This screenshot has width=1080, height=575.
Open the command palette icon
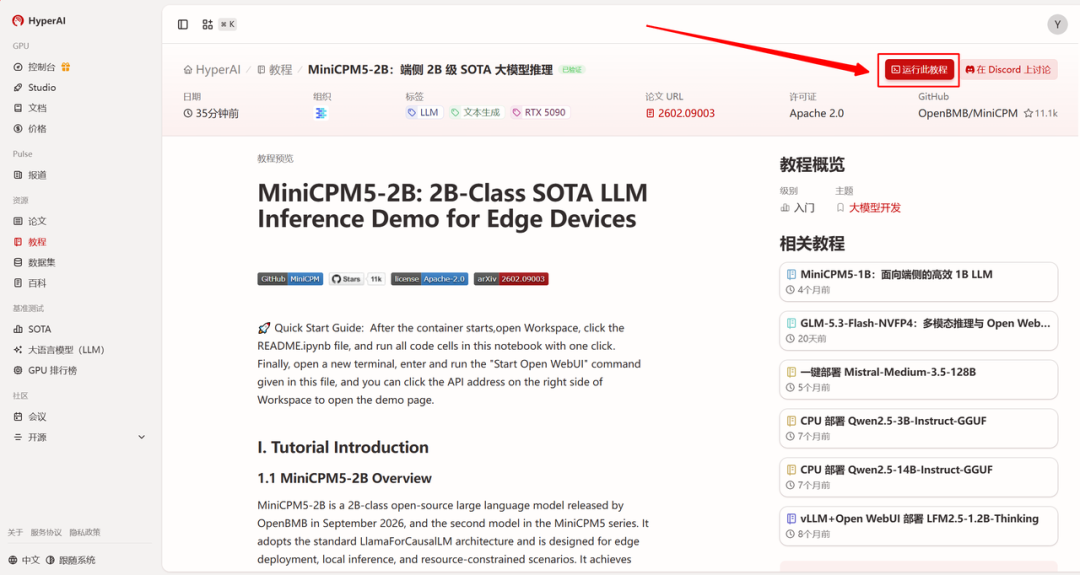(x=207, y=24)
